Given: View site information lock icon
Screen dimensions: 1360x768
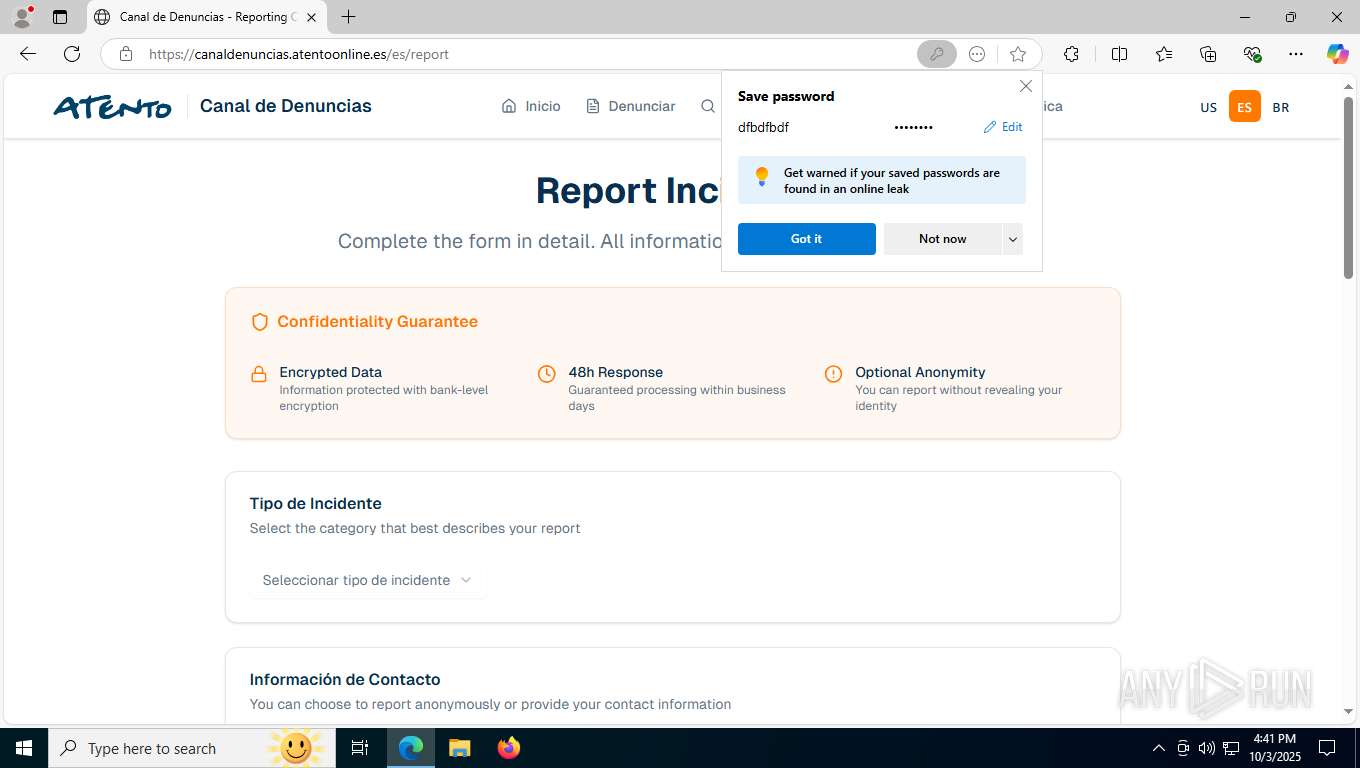Looking at the screenshot, I should [126, 54].
